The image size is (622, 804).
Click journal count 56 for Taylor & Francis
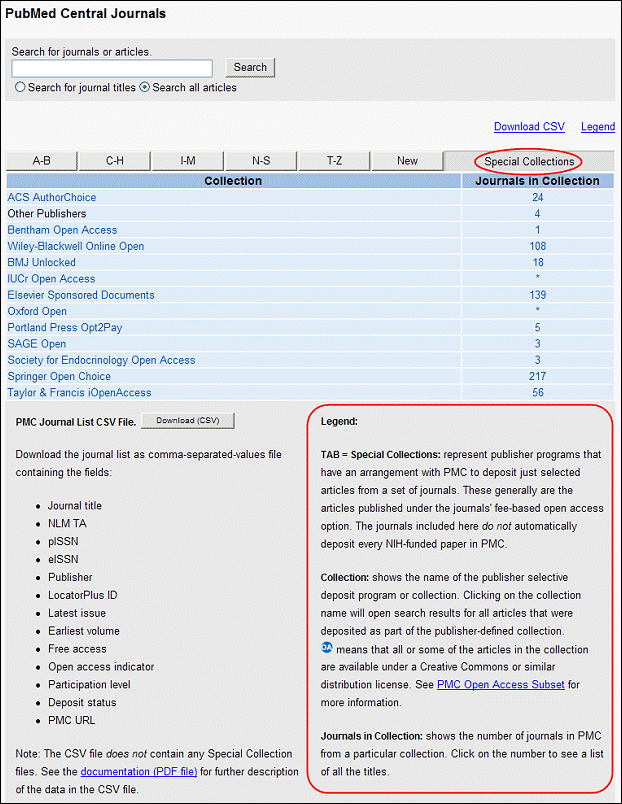tap(537, 393)
